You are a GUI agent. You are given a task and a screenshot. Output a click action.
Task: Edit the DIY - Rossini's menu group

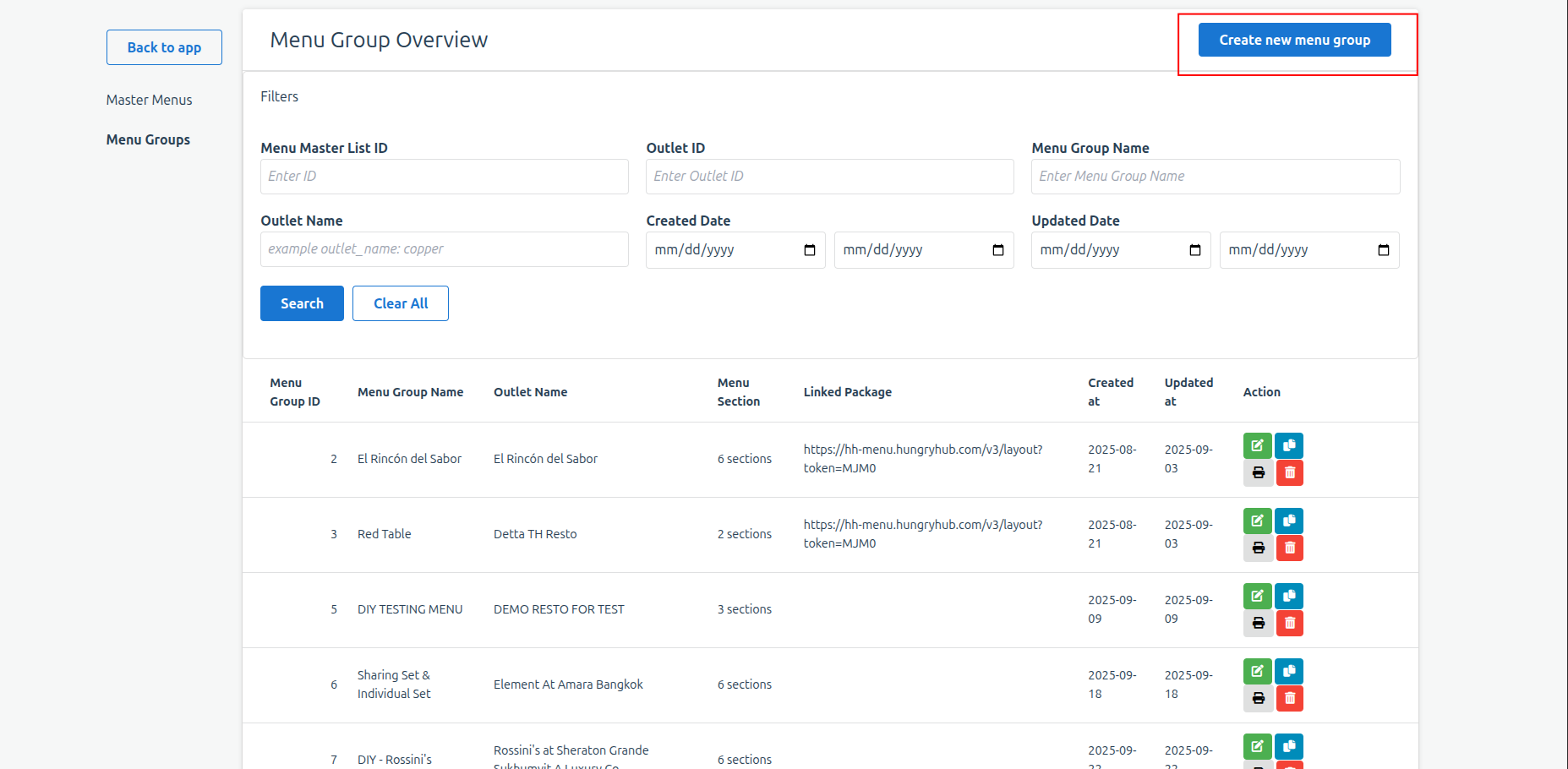coord(1257,746)
